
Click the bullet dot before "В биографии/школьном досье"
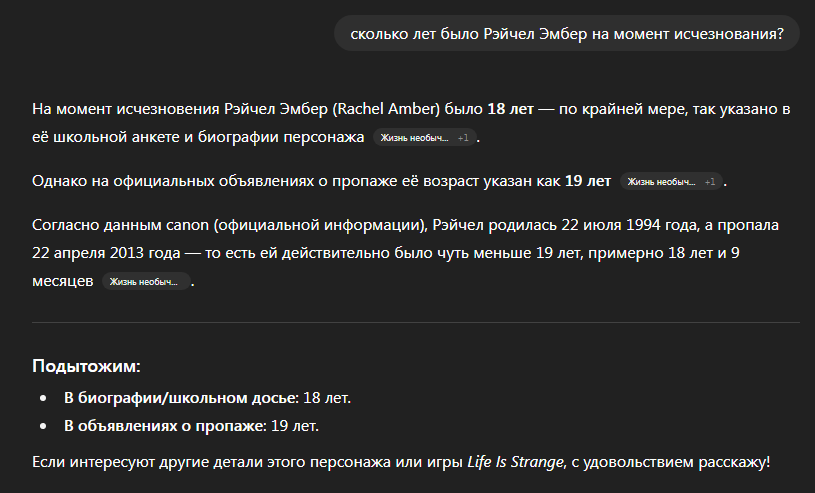43,398
